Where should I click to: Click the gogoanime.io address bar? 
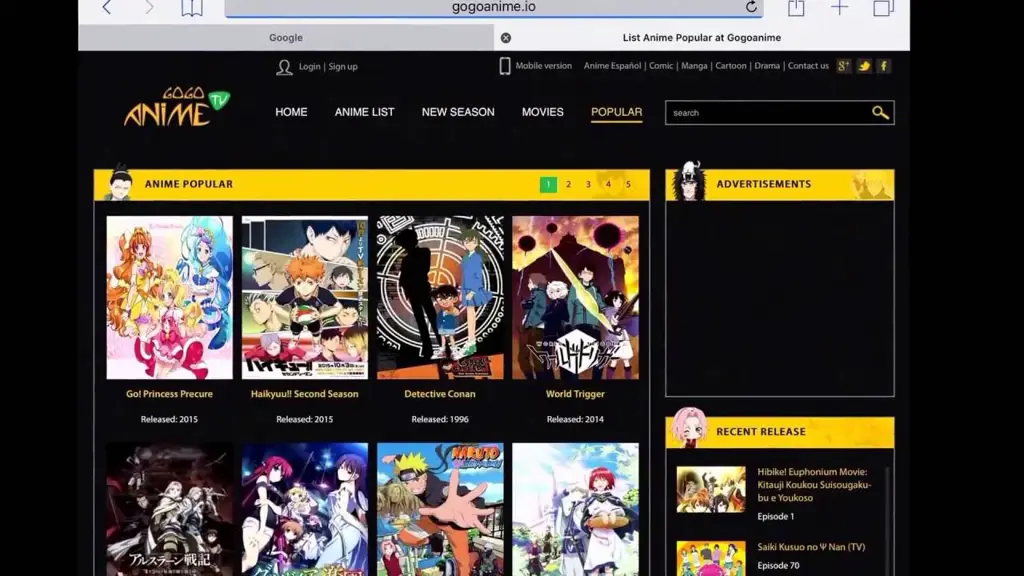[x=494, y=7]
